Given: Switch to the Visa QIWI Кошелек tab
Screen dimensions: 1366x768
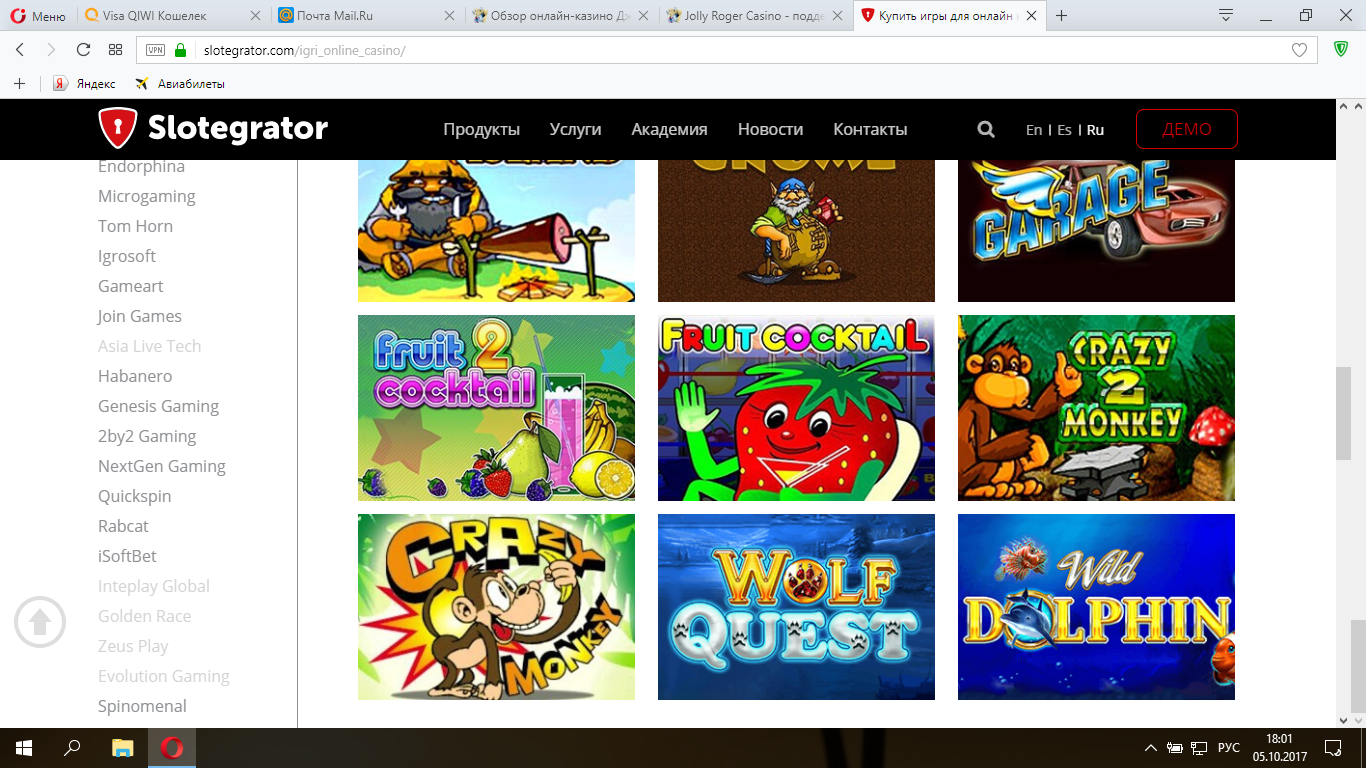Looking at the screenshot, I should [173, 16].
